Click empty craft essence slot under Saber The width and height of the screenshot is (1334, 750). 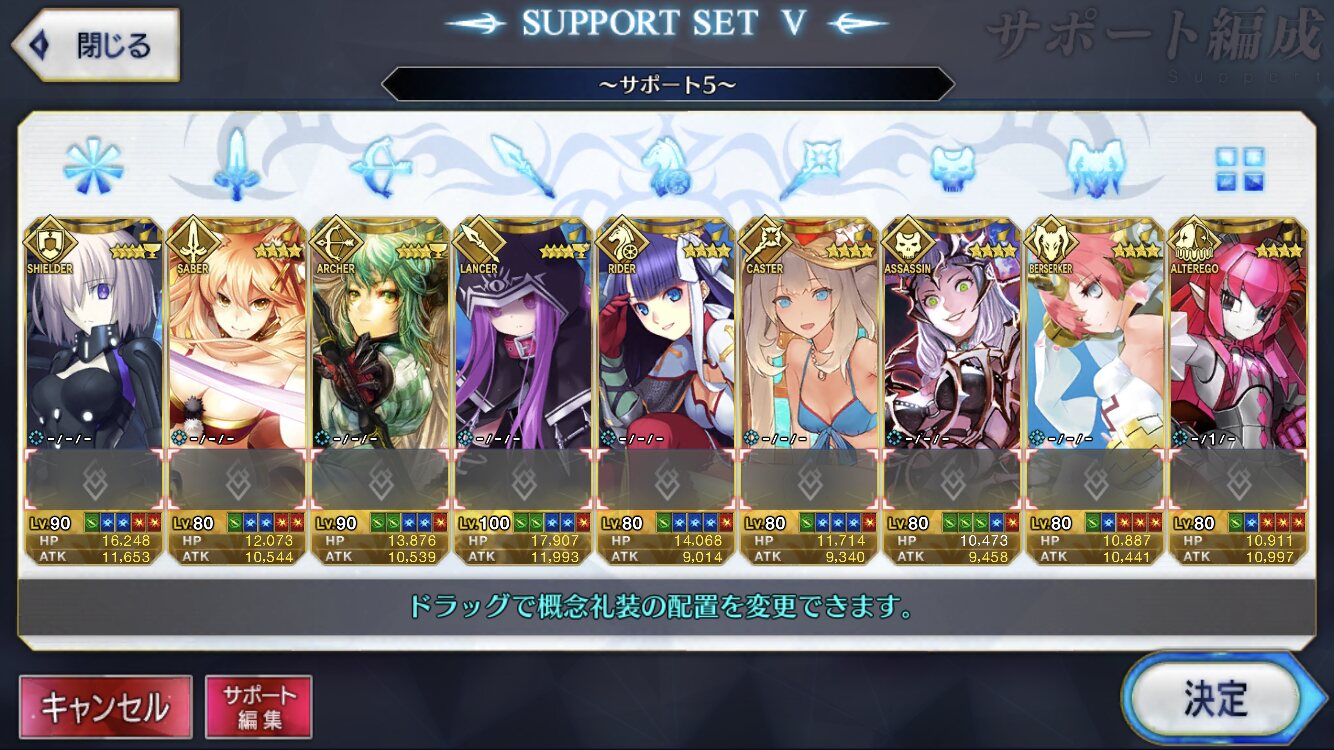click(238, 480)
